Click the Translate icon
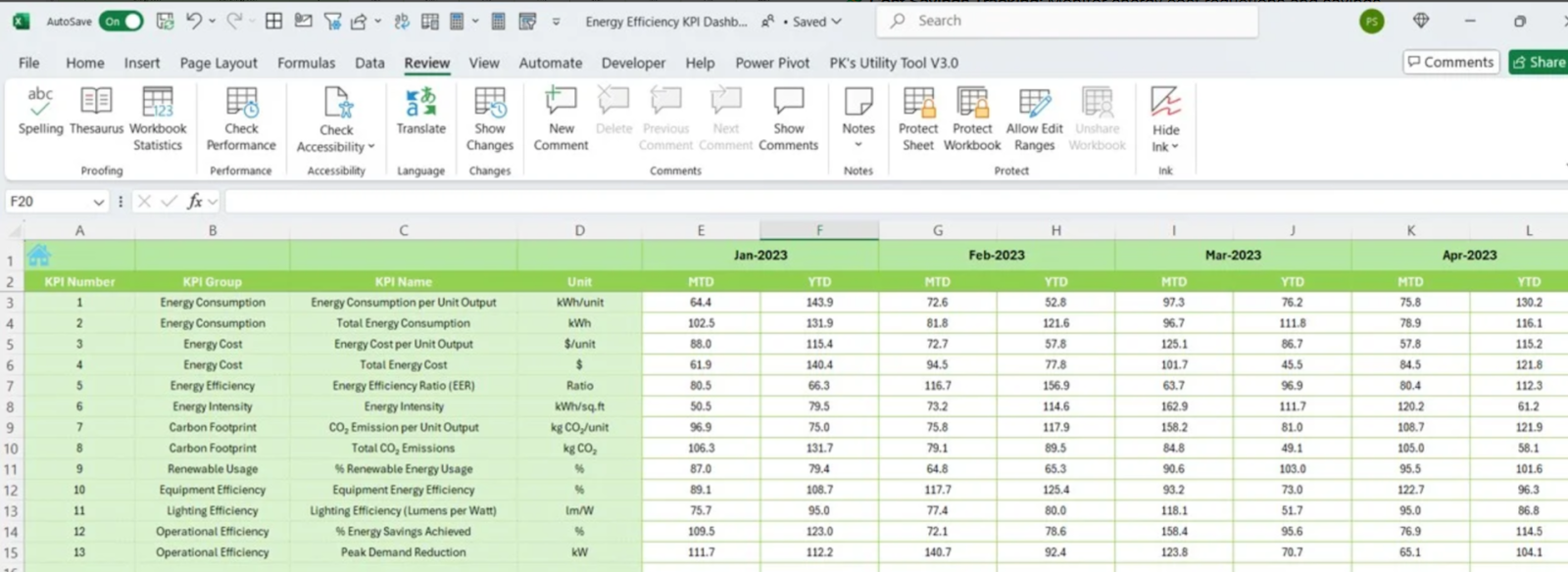This screenshot has width=1568, height=572. click(420, 101)
